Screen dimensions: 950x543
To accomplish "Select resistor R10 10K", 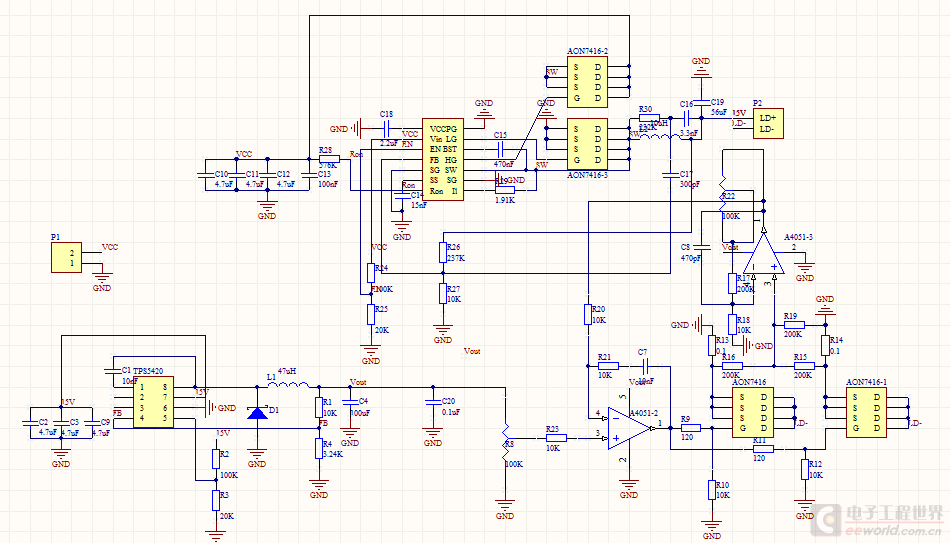I will tap(712, 490).
